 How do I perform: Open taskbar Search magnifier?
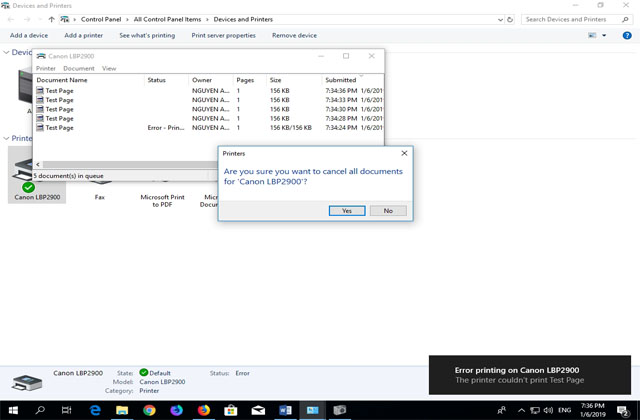point(40,410)
